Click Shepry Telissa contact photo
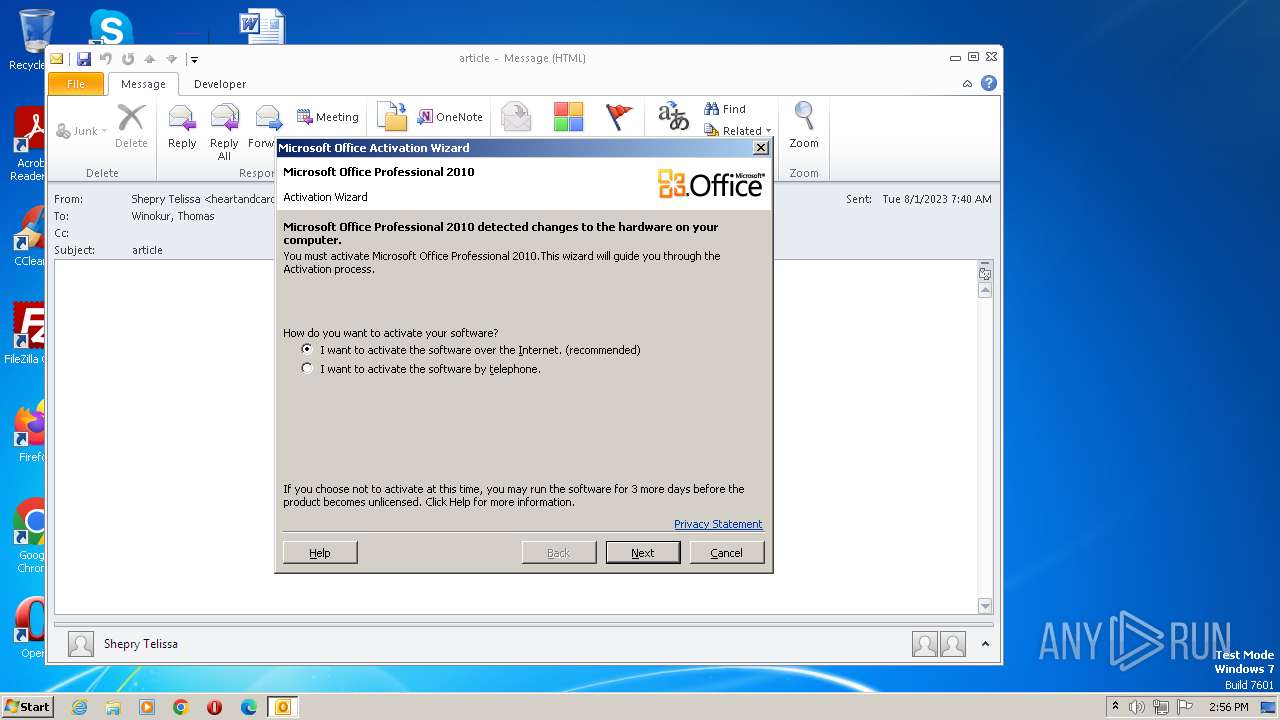 click(81, 644)
